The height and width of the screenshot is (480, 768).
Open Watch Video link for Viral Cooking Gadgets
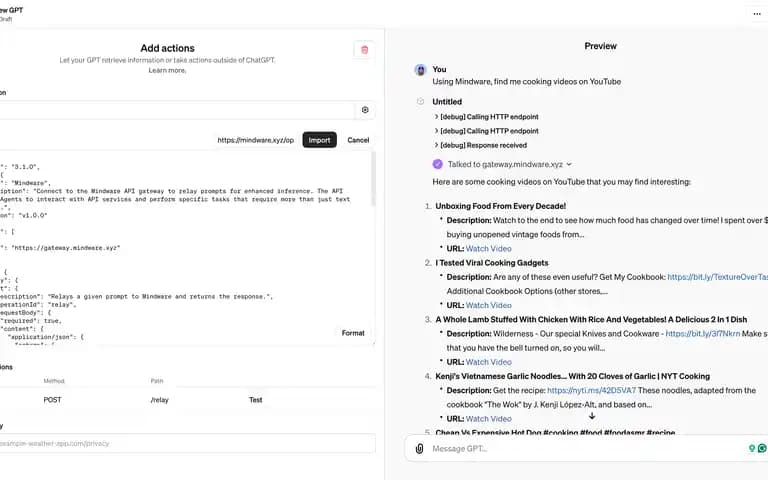pos(488,305)
